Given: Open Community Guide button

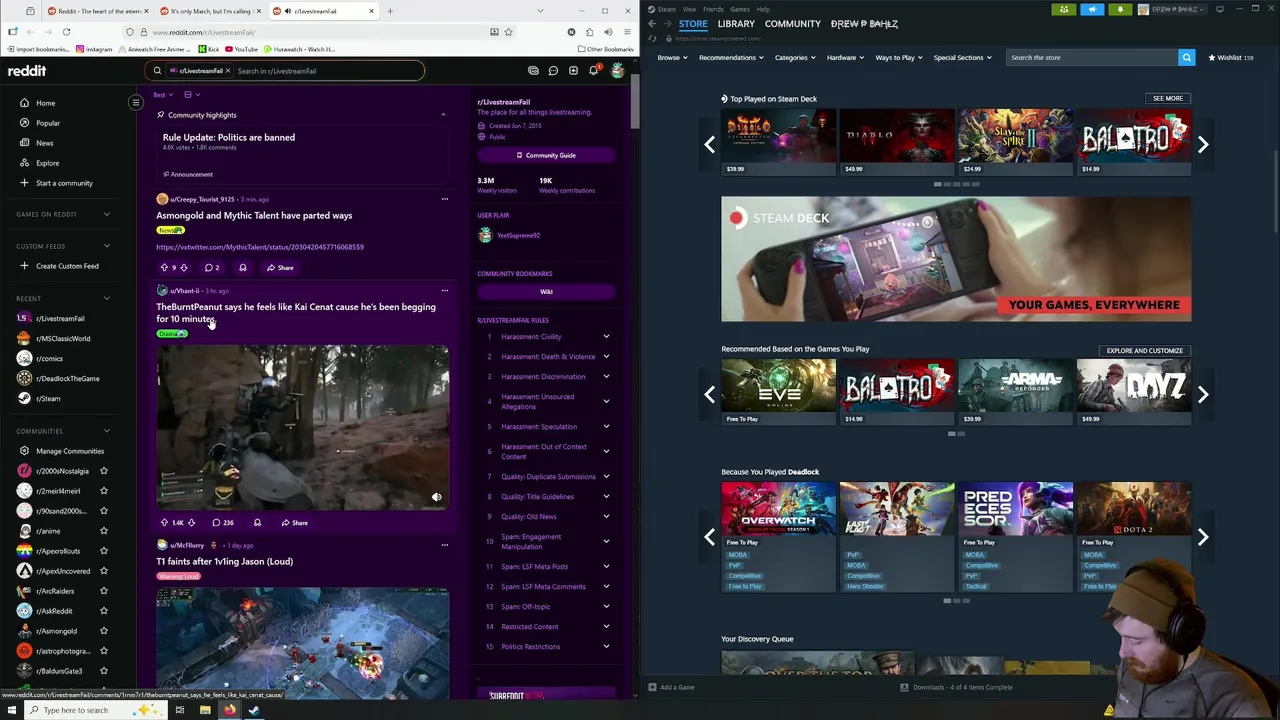Looking at the screenshot, I should (x=546, y=156).
